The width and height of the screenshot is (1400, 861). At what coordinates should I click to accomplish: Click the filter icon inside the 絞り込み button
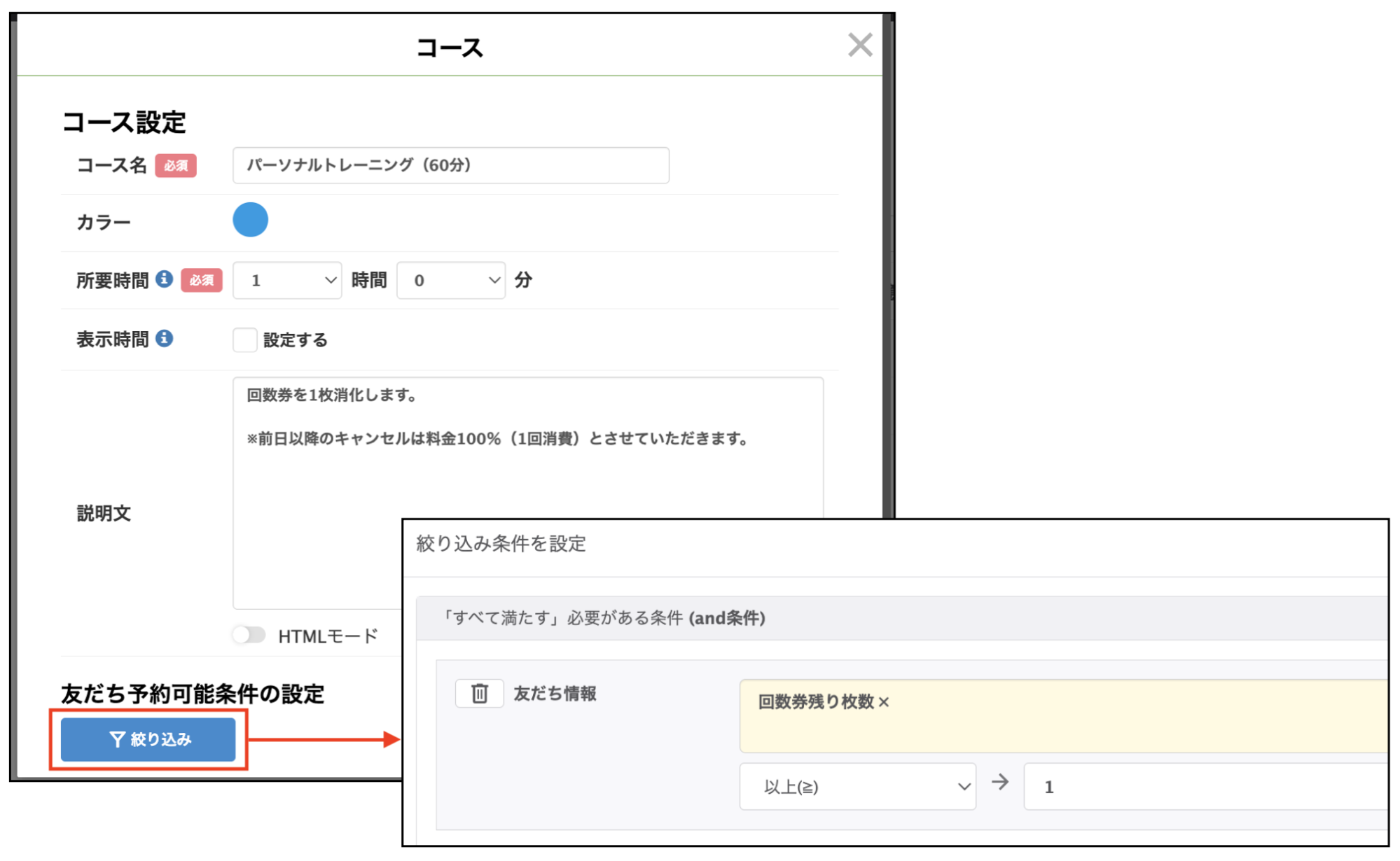116,739
